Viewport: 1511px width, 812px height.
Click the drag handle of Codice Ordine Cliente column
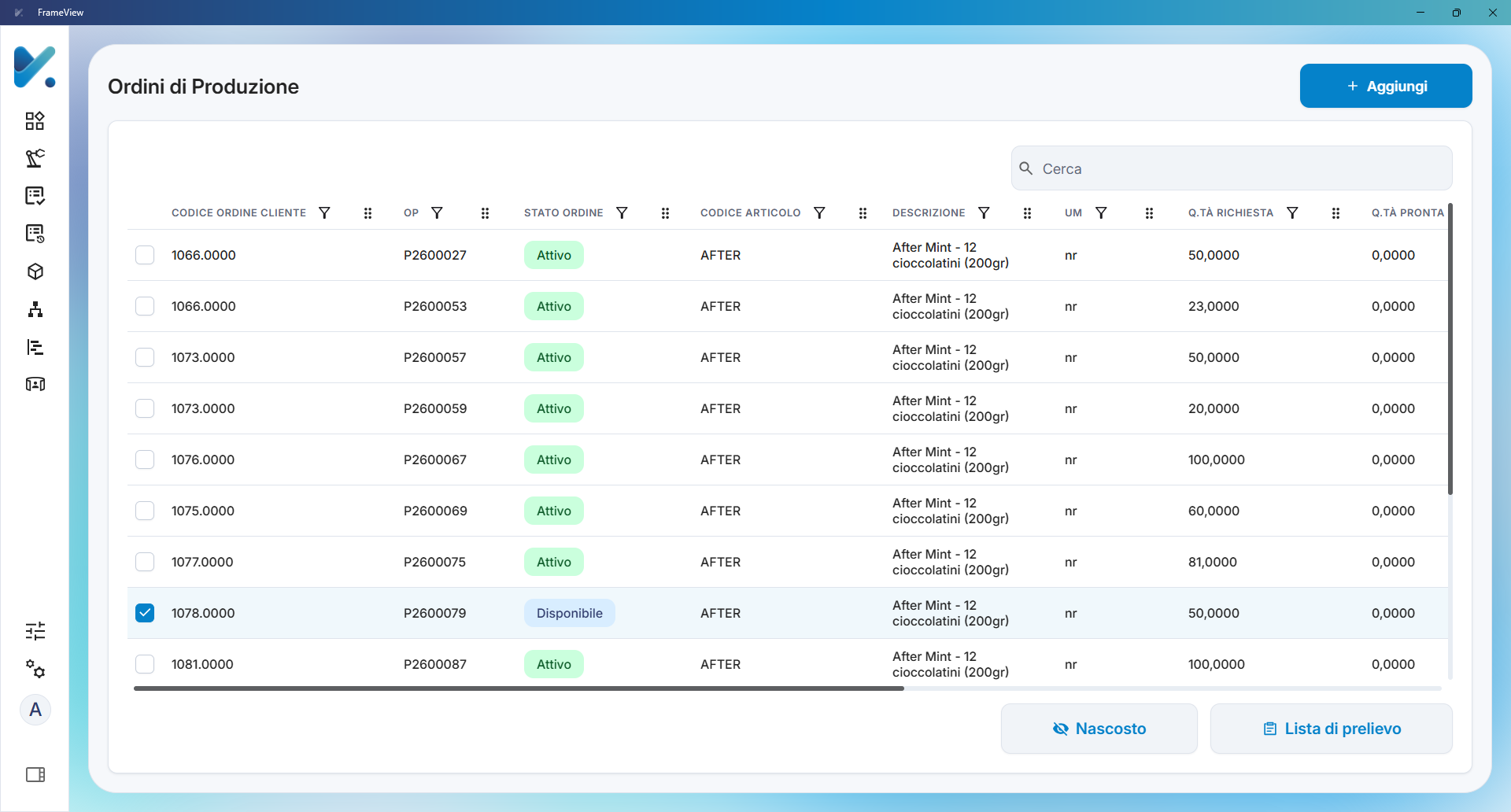(368, 213)
